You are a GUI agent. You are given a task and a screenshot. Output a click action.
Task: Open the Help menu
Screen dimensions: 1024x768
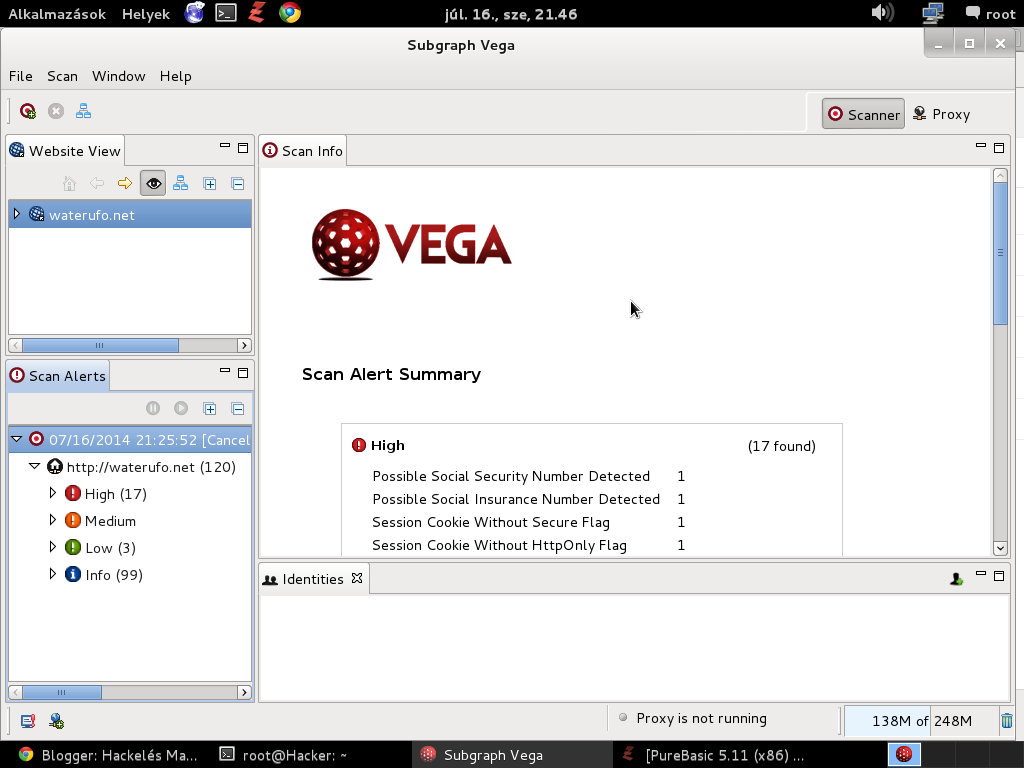click(176, 76)
